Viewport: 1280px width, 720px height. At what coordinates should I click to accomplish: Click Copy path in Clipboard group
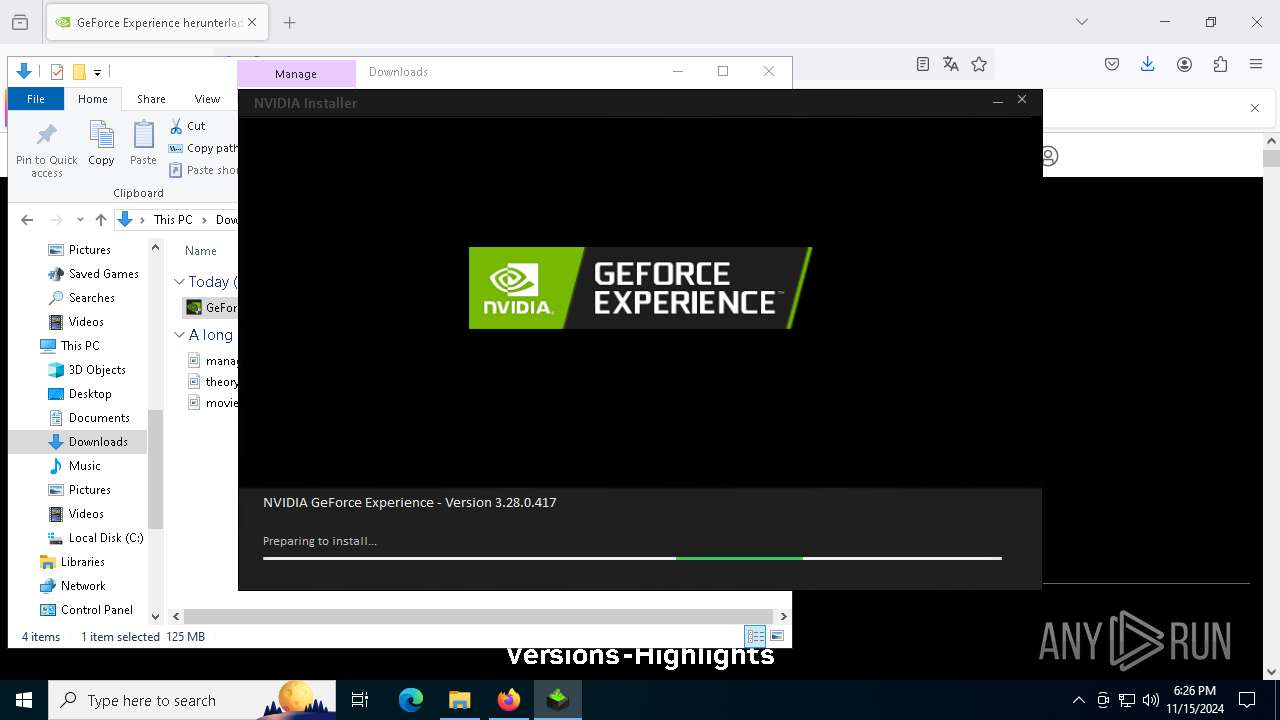(x=203, y=148)
